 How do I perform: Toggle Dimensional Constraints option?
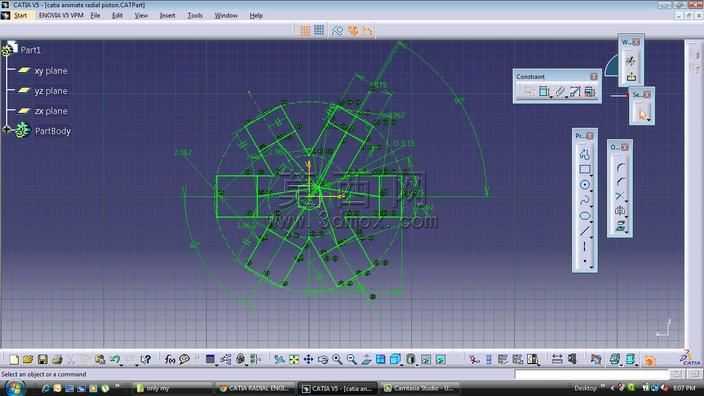point(368,31)
